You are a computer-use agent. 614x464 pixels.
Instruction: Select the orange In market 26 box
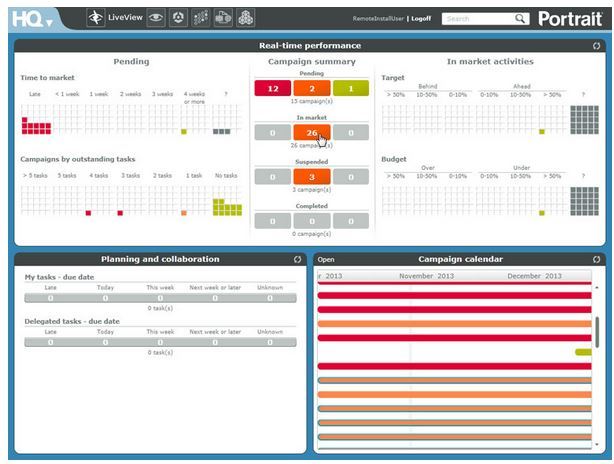[x=312, y=132]
